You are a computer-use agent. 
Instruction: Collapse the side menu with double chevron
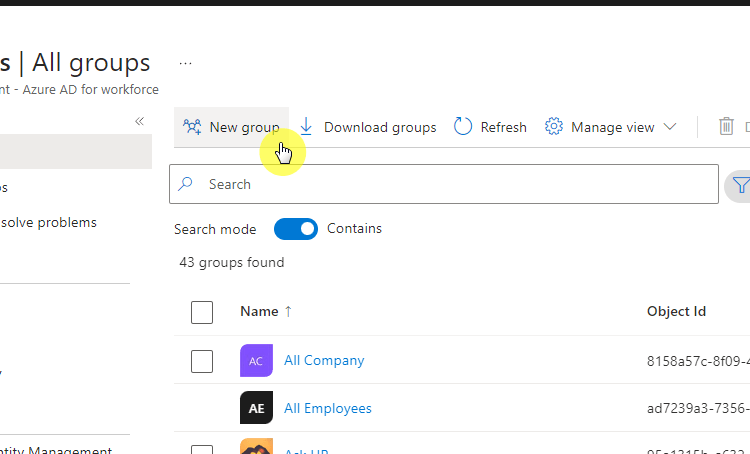click(x=139, y=121)
